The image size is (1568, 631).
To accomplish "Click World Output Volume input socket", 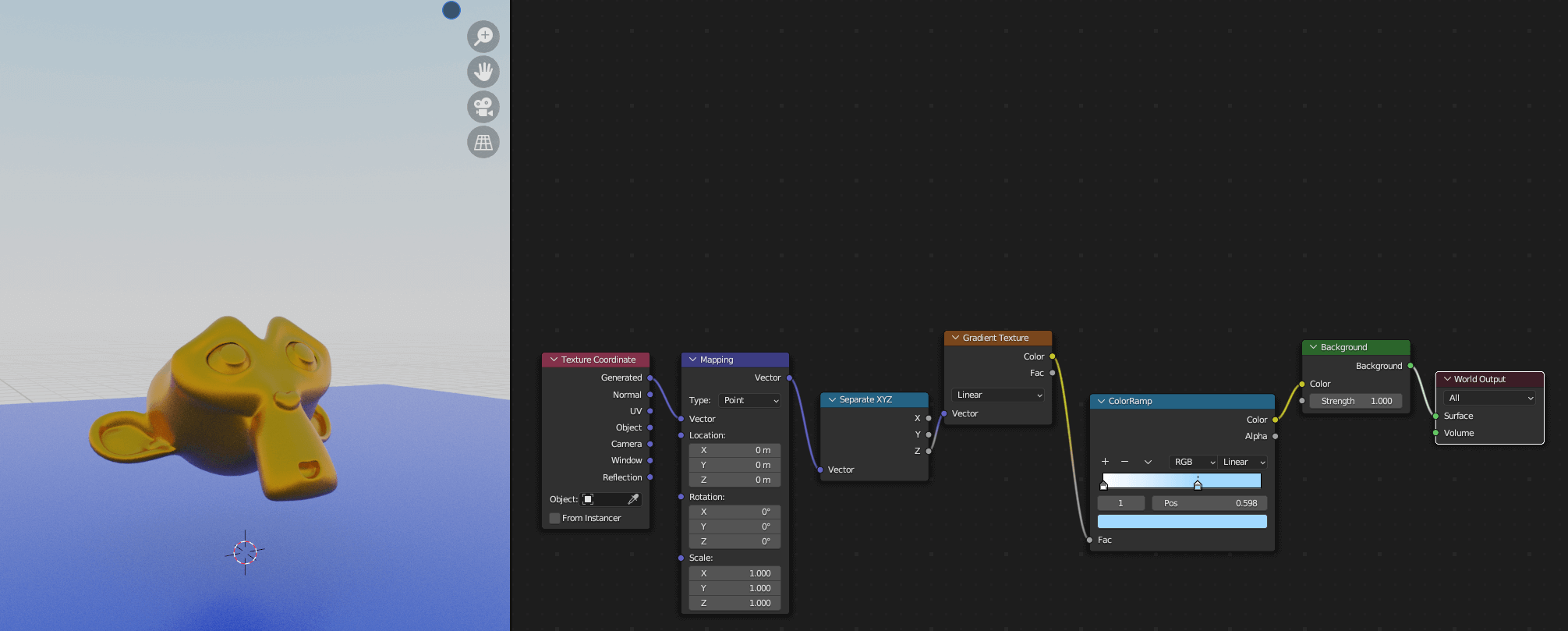I will click(1435, 433).
